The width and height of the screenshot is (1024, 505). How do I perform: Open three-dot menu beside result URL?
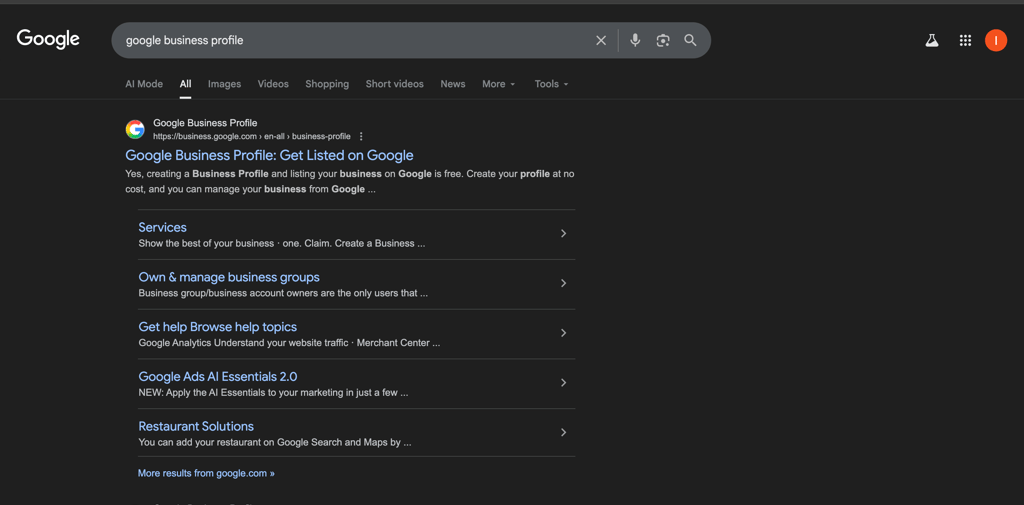point(361,137)
